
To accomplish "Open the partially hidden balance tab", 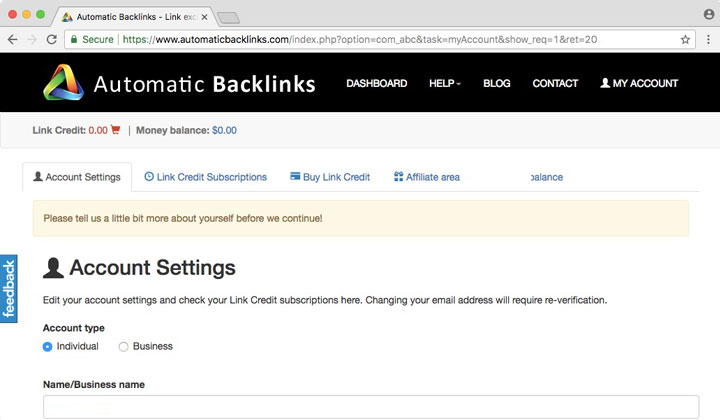I will 546,177.
